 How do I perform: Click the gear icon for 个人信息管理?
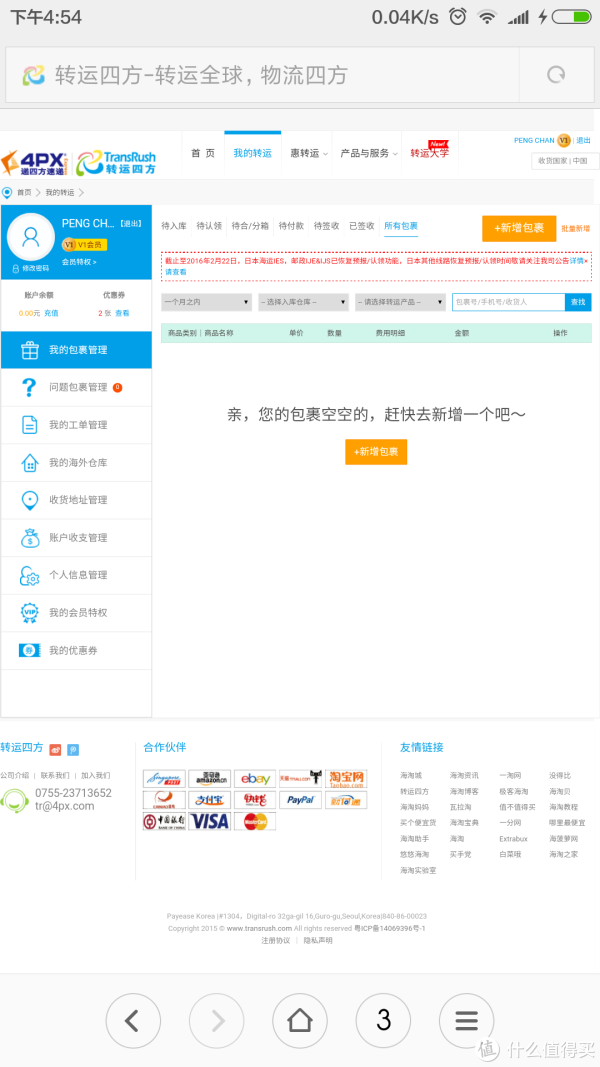point(29,576)
